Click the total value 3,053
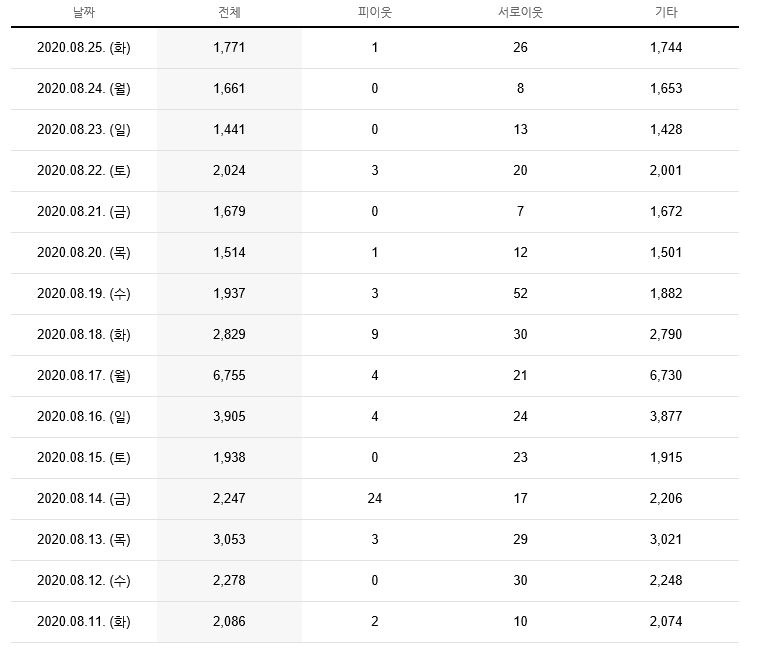778x651 pixels. (x=229, y=540)
